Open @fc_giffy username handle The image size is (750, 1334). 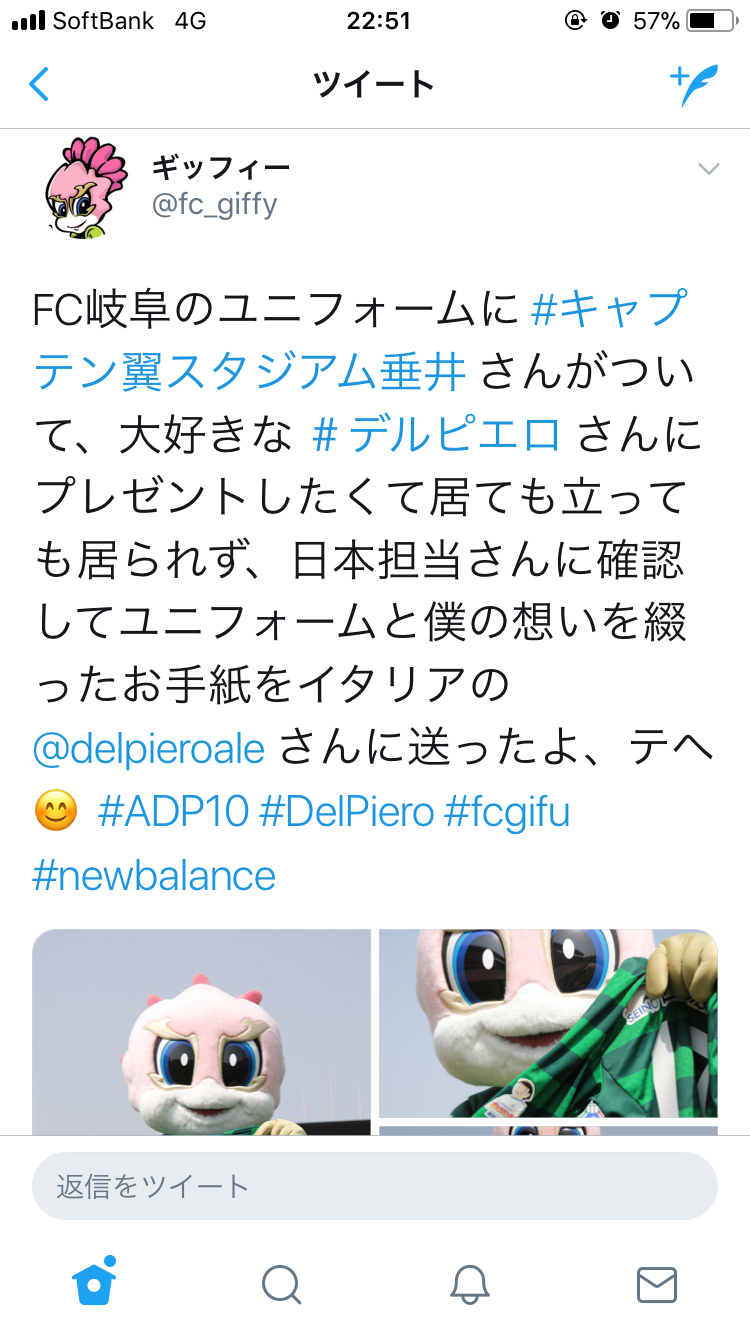[214, 204]
